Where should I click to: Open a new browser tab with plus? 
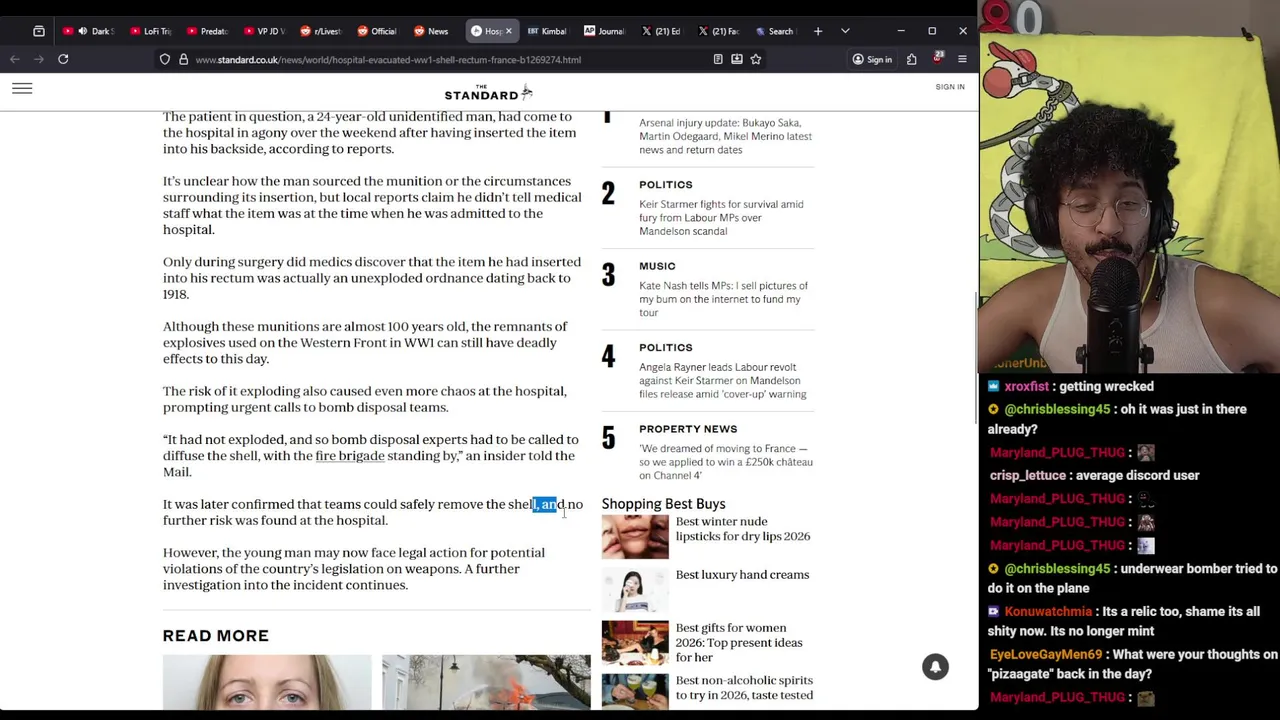click(x=818, y=31)
